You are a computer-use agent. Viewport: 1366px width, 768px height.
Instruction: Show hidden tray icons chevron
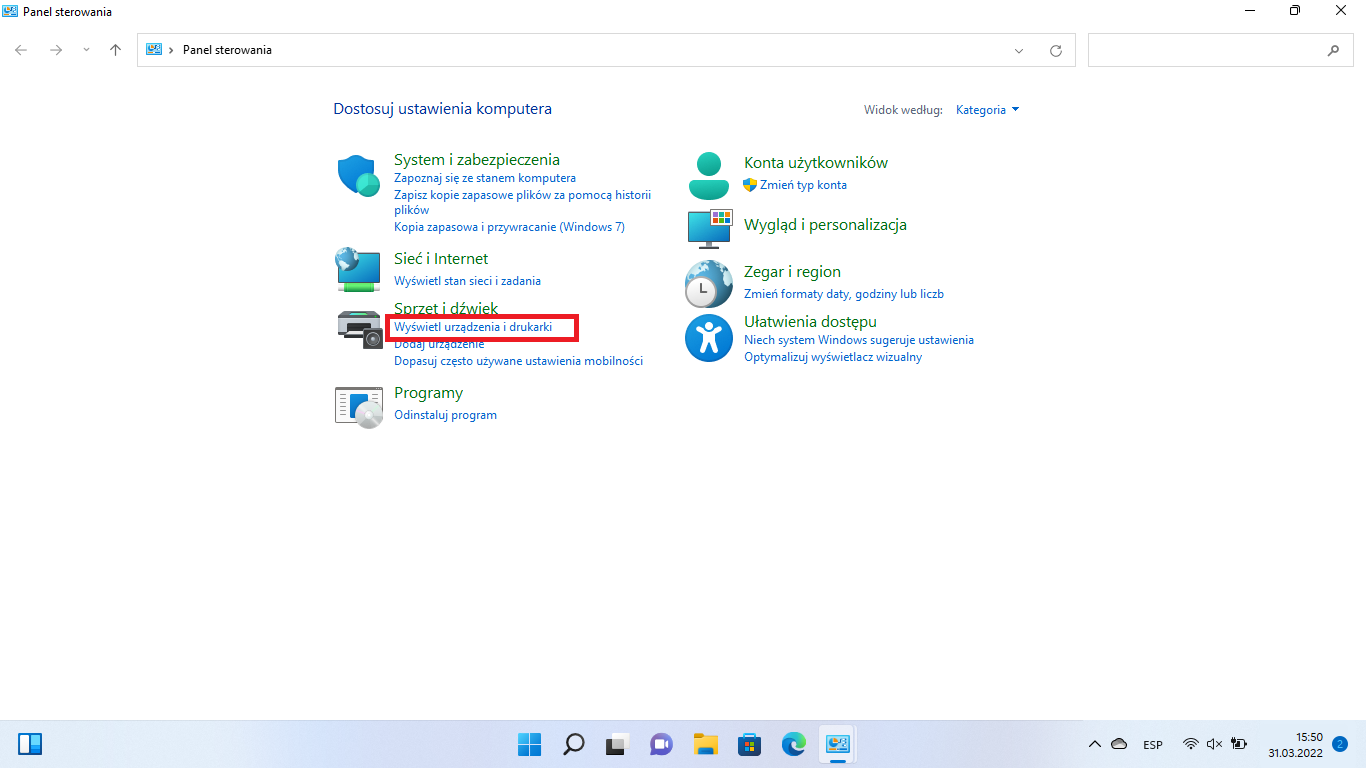tap(1095, 744)
